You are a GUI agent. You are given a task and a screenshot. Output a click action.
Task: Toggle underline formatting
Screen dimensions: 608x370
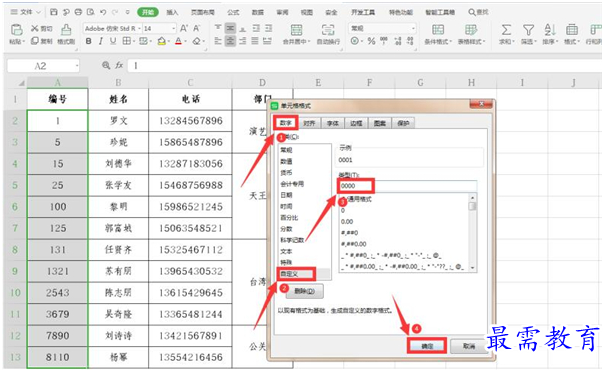point(113,41)
